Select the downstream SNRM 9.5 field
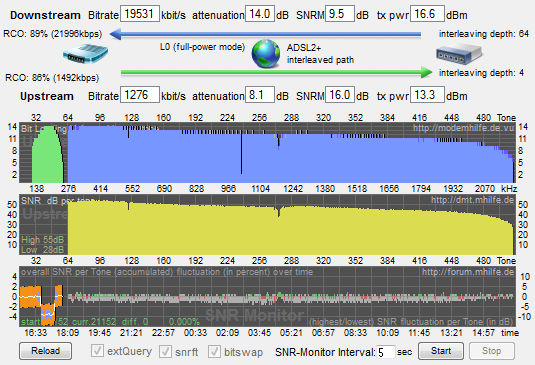Viewport: 535px width, 365px height. pyautogui.click(x=339, y=14)
